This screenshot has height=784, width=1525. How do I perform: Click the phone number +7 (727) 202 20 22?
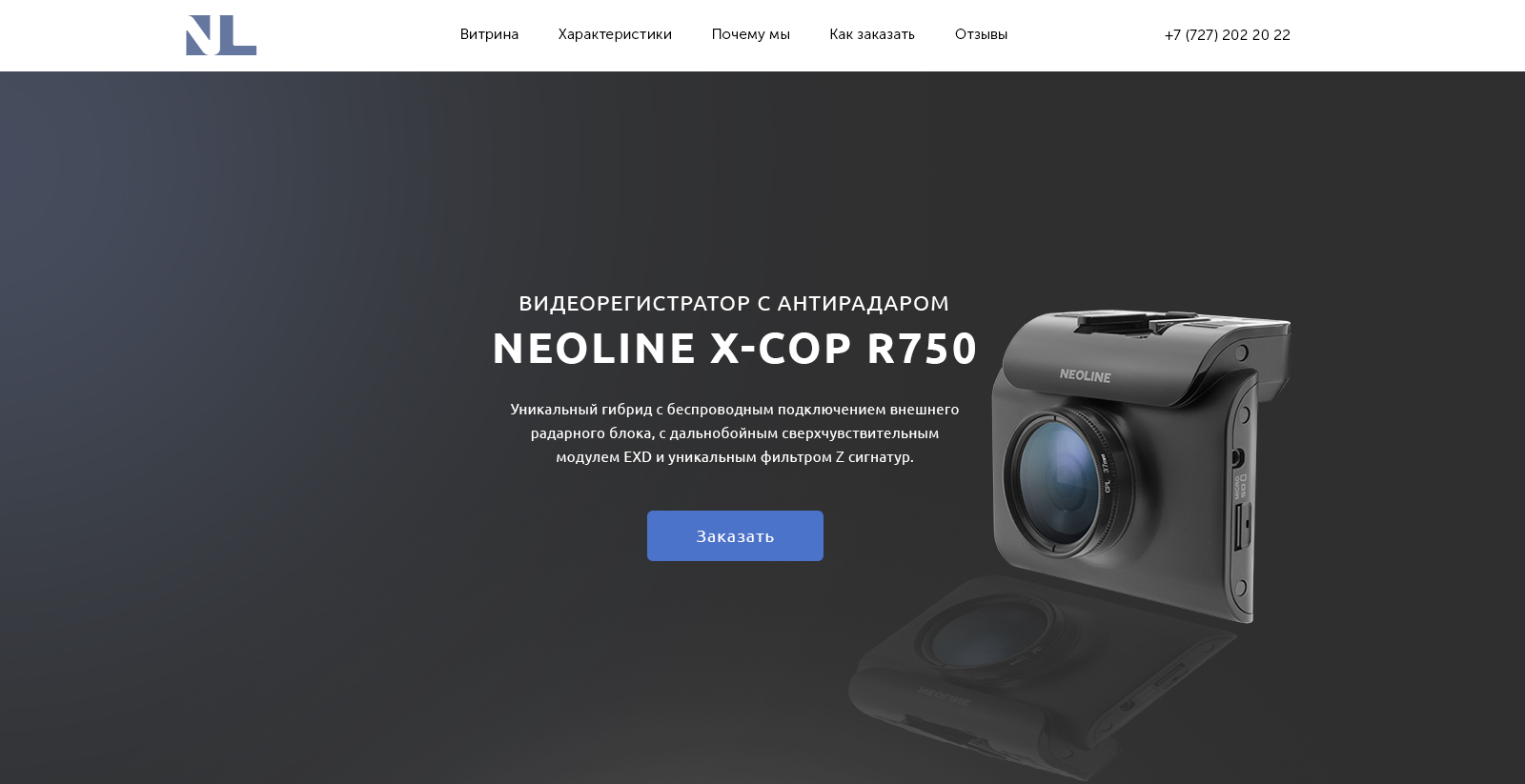[1227, 35]
